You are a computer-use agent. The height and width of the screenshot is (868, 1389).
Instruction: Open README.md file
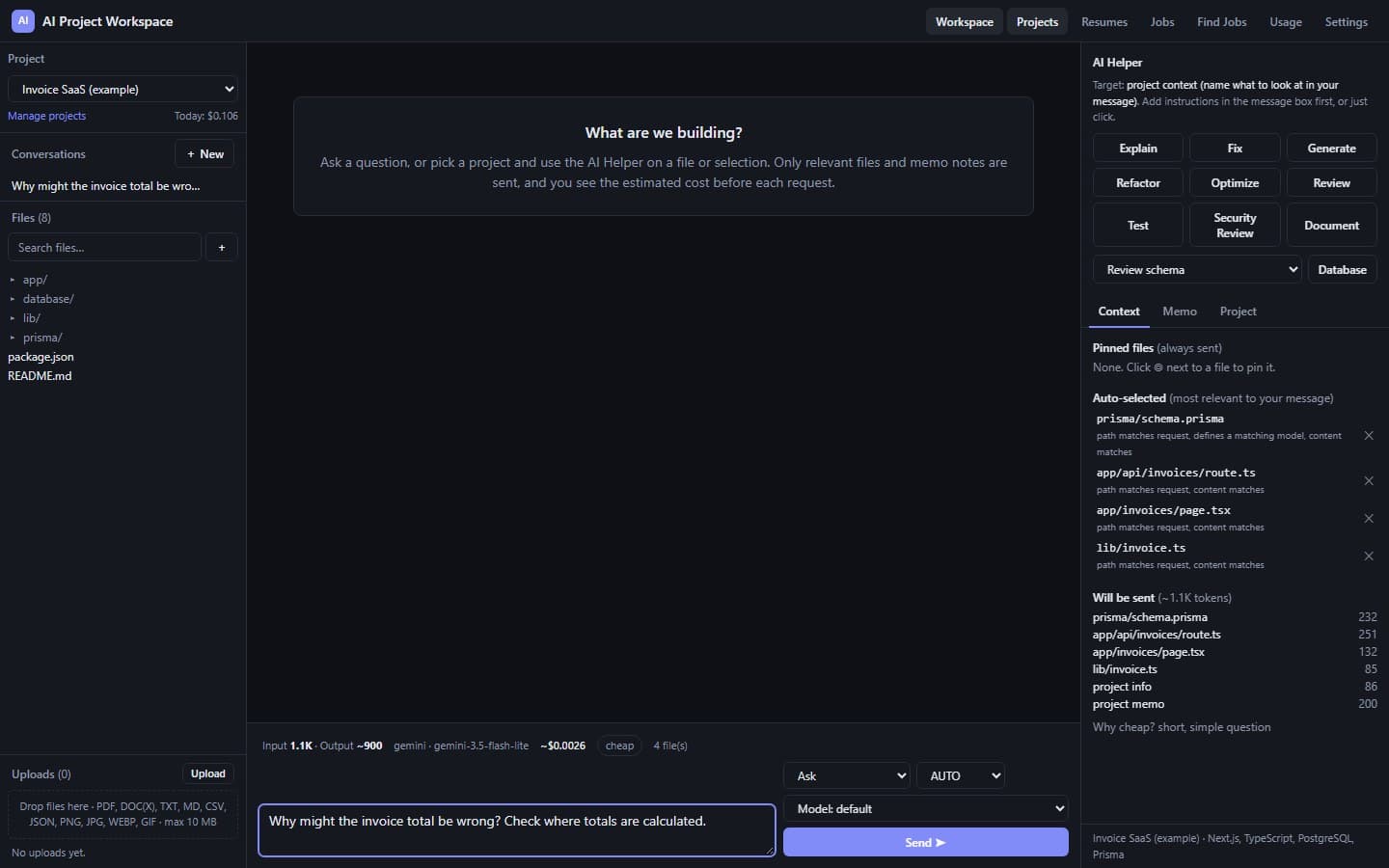[40, 376]
